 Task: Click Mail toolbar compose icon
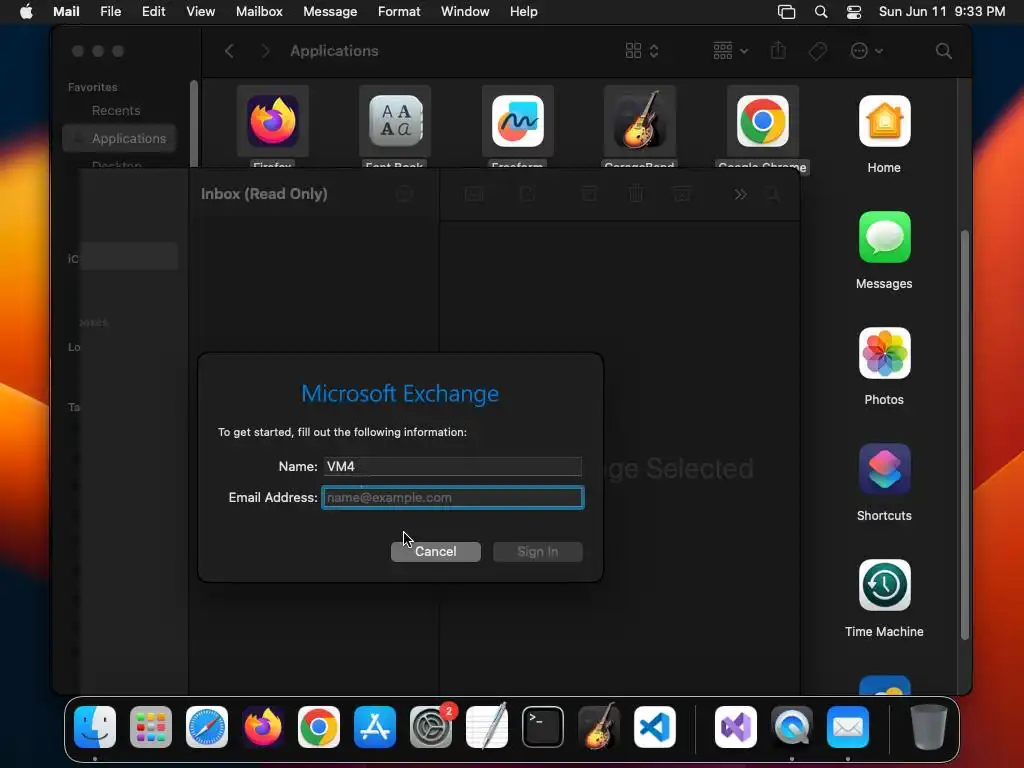527,194
